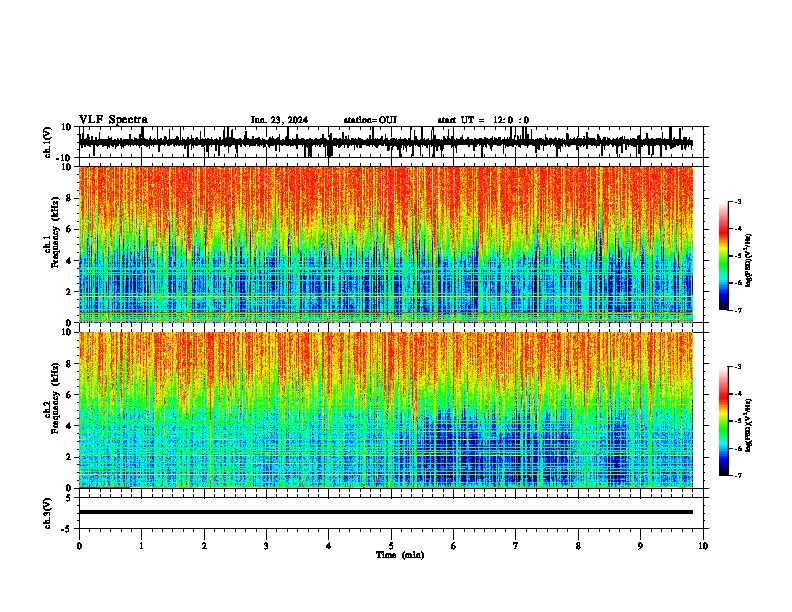Click the log PSD label beside ch.1 colorbar
The image size is (792, 612).
click(749, 261)
